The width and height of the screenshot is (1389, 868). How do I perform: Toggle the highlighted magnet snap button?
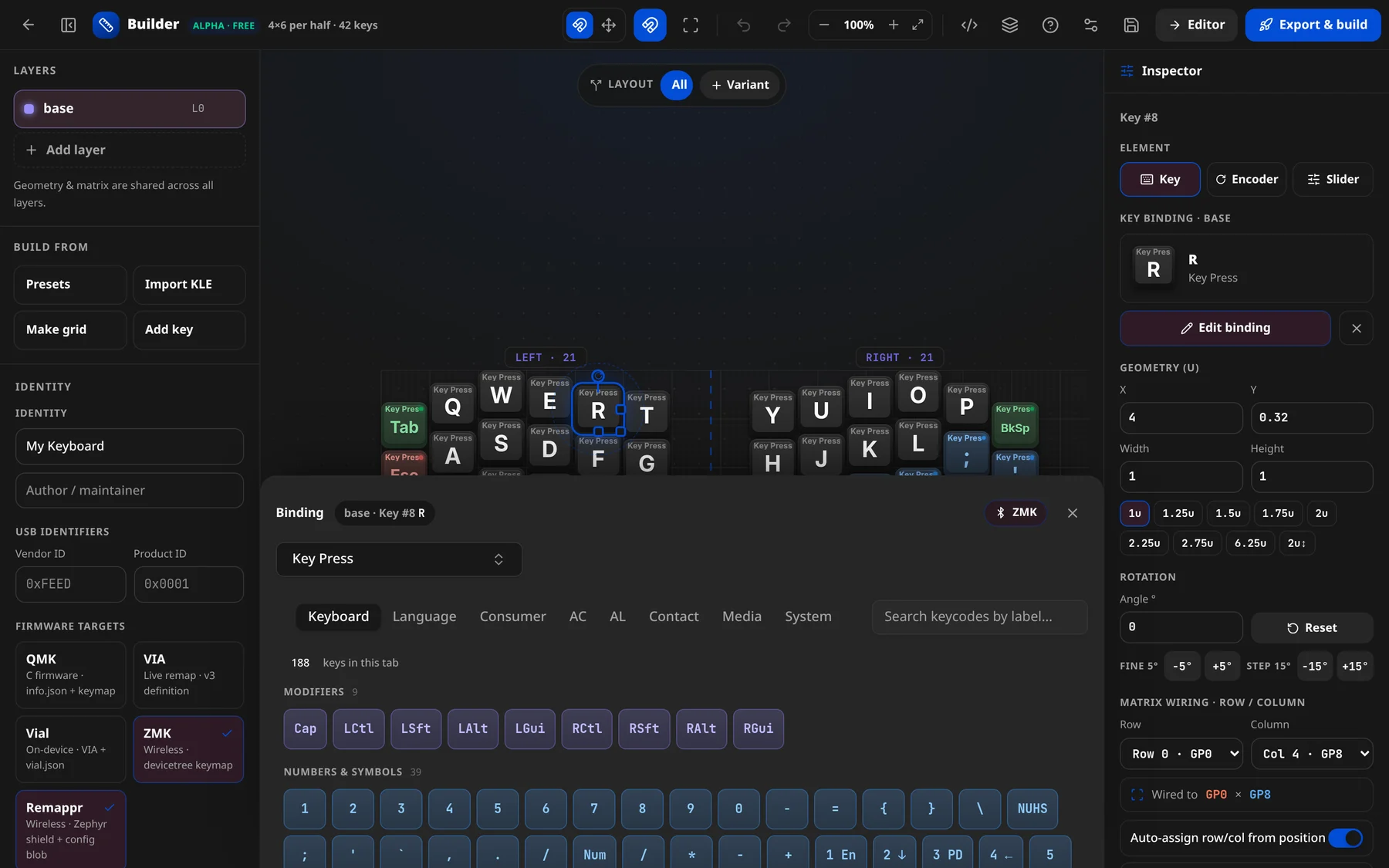point(650,25)
